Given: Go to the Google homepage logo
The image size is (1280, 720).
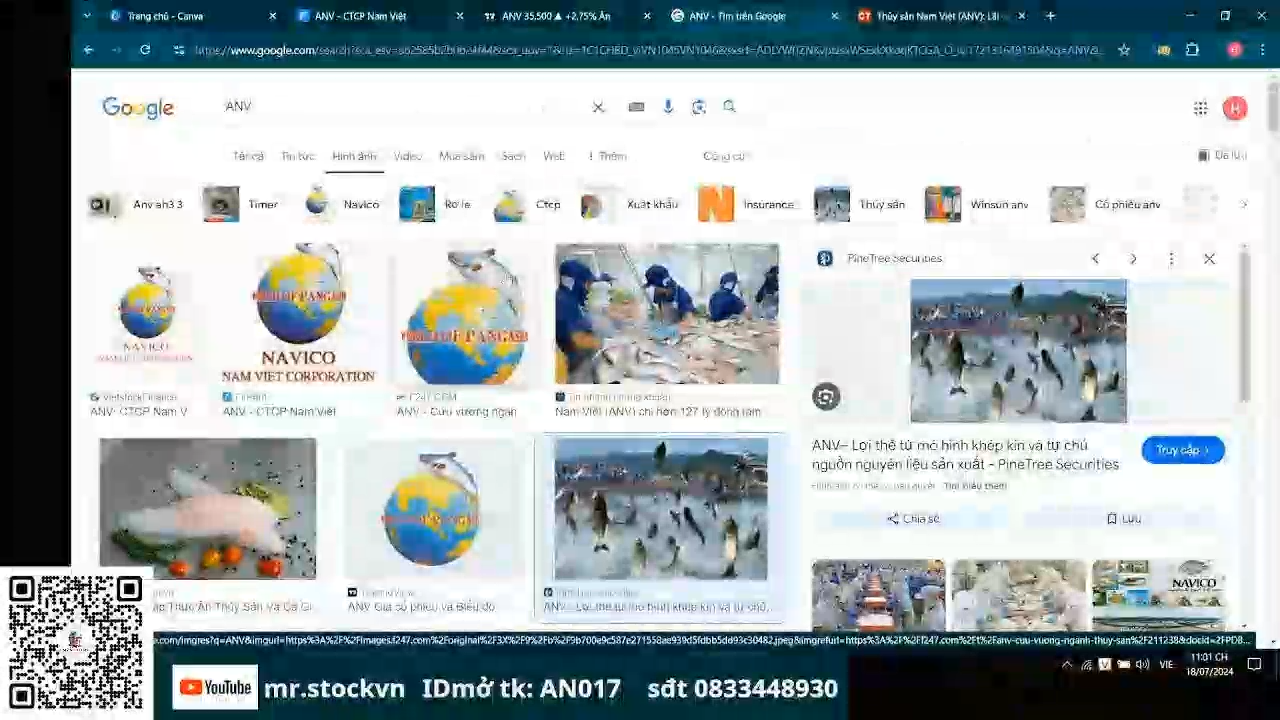Looking at the screenshot, I should pos(138,108).
